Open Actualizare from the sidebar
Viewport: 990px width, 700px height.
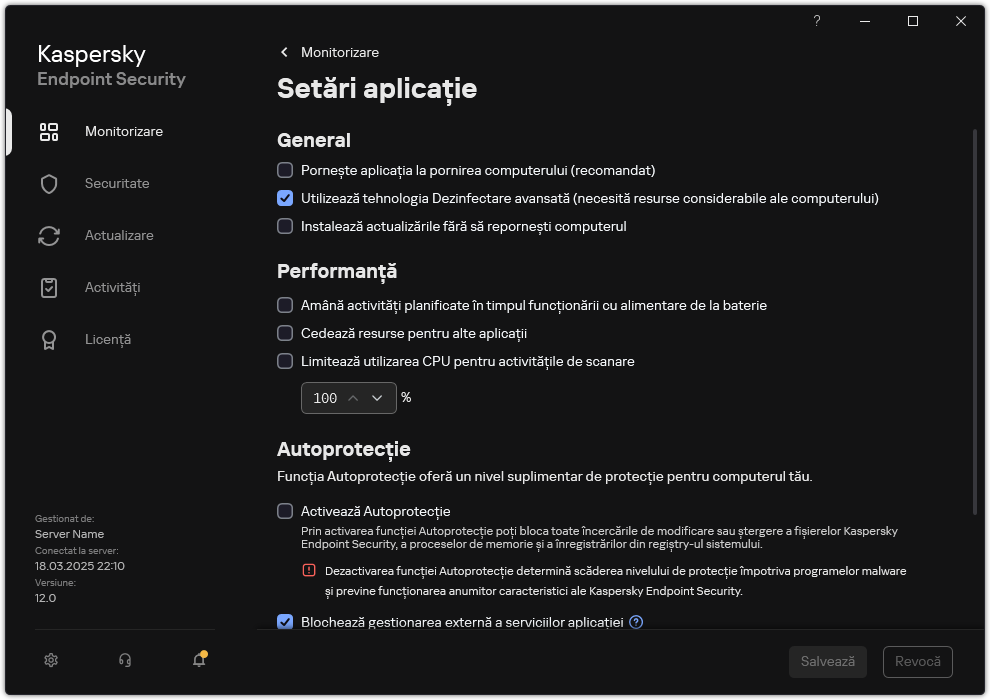[x=48, y=235]
